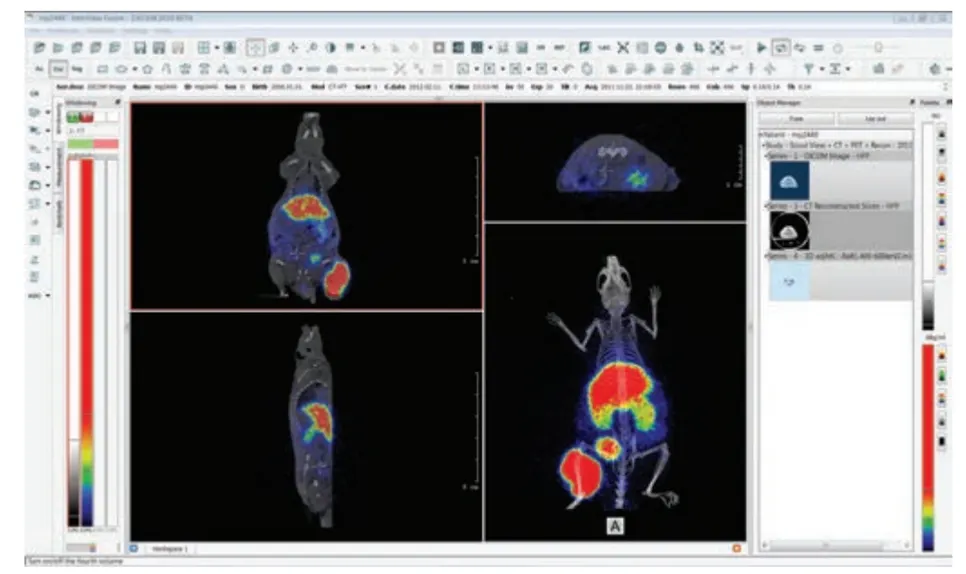This screenshot has height=574, width=966.
Task: Select the rectangle ROI drawing tool
Action: click(103, 69)
